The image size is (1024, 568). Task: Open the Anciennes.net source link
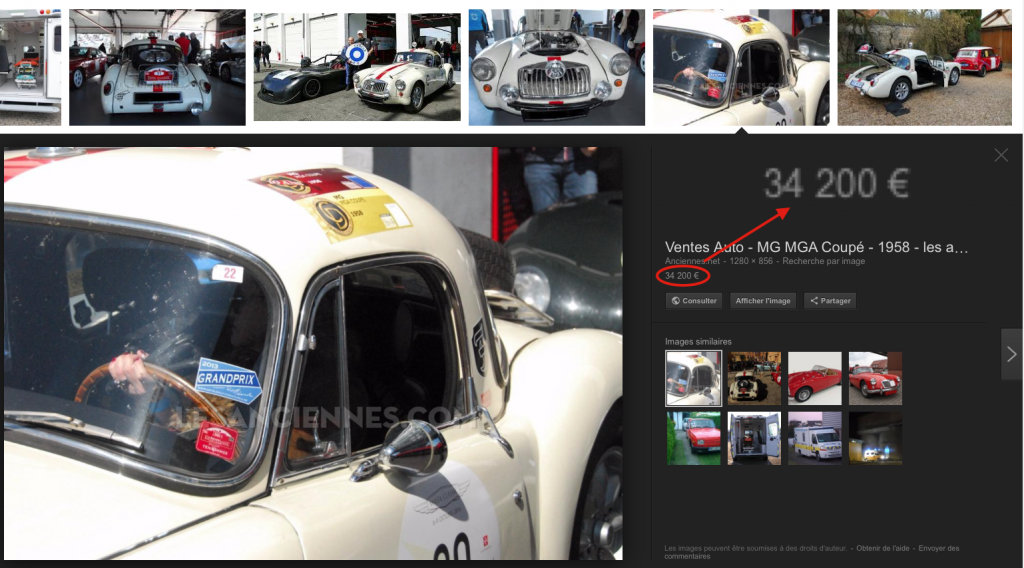[692, 261]
